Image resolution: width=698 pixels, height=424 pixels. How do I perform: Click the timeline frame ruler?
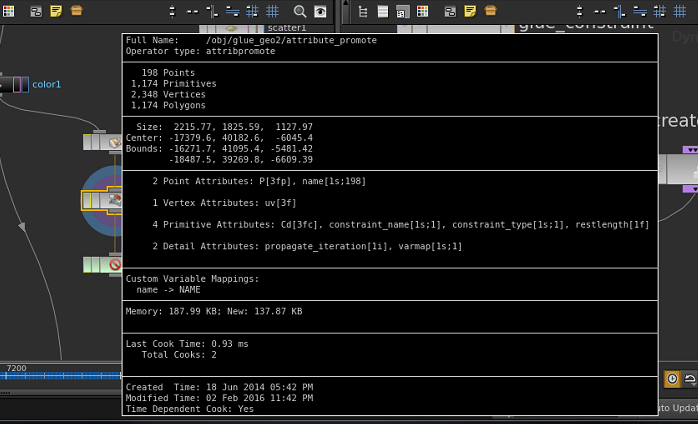pyautogui.click(x=61, y=376)
